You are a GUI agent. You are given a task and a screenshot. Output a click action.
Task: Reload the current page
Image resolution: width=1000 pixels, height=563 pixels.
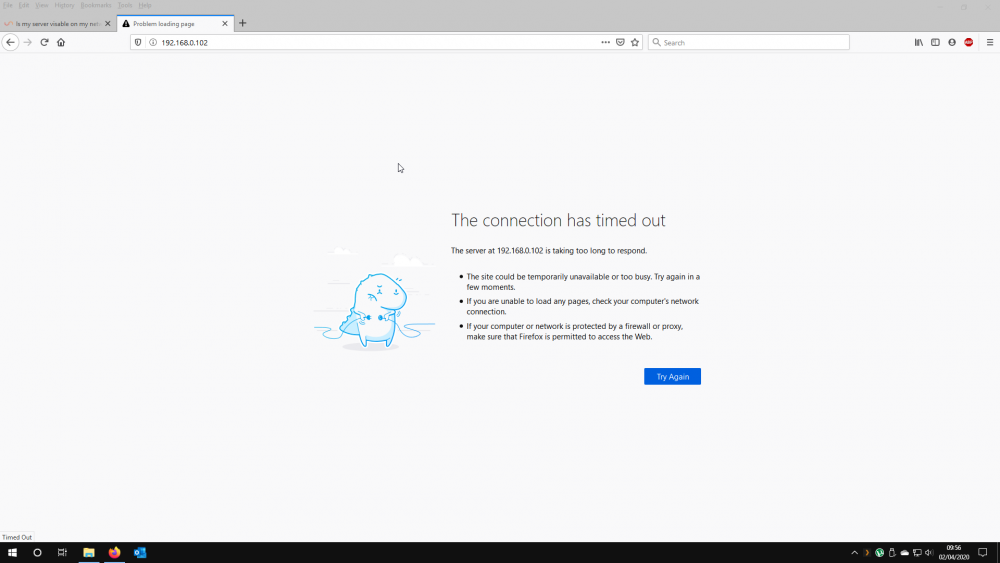click(x=44, y=42)
